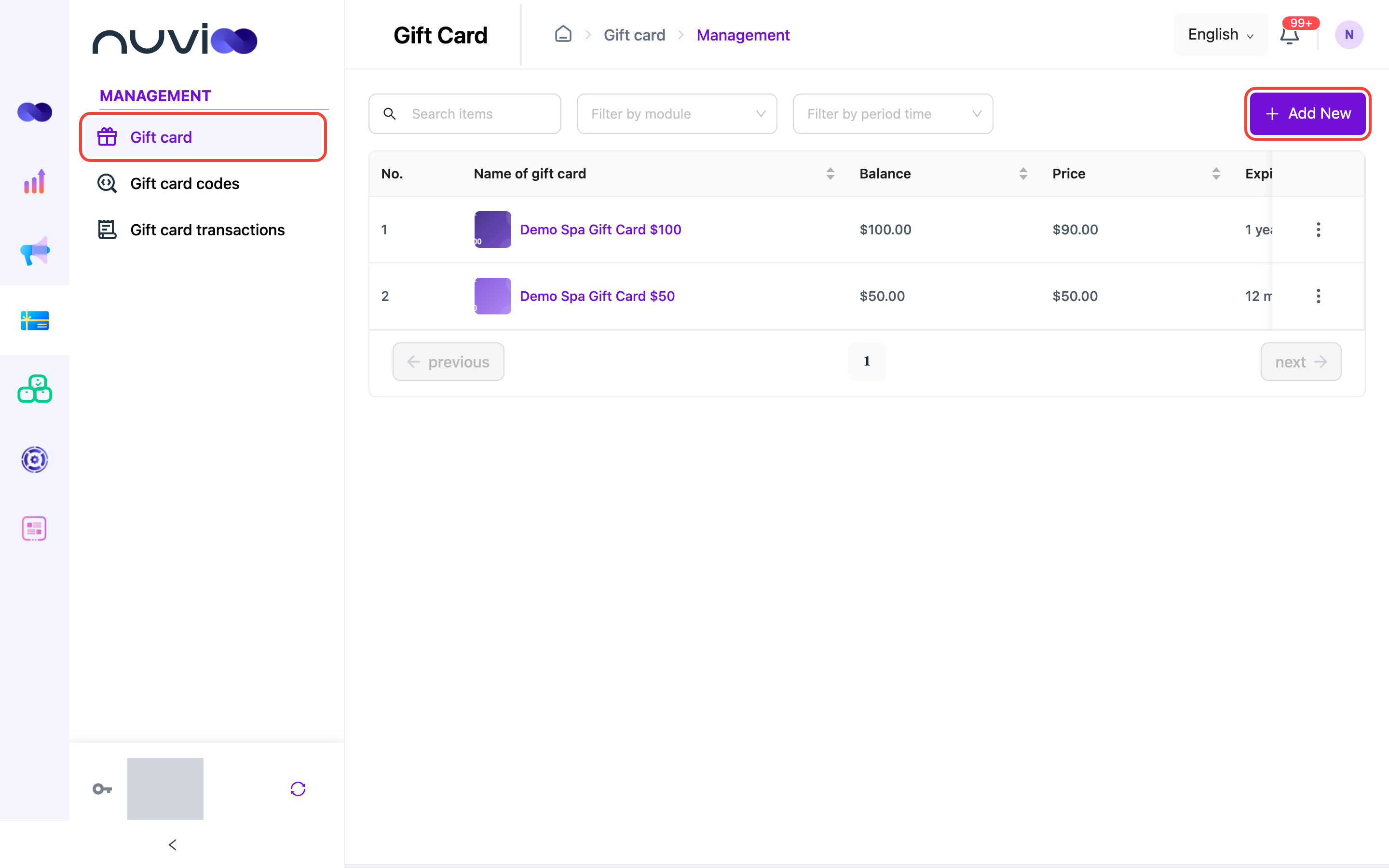The width and height of the screenshot is (1389, 868).
Task: Open the N user avatar menu
Action: pos(1349,34)
